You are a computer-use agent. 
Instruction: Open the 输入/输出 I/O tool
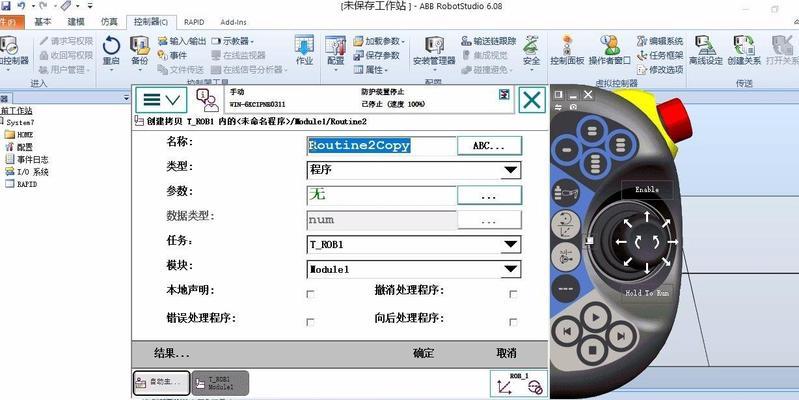[182, 41]
